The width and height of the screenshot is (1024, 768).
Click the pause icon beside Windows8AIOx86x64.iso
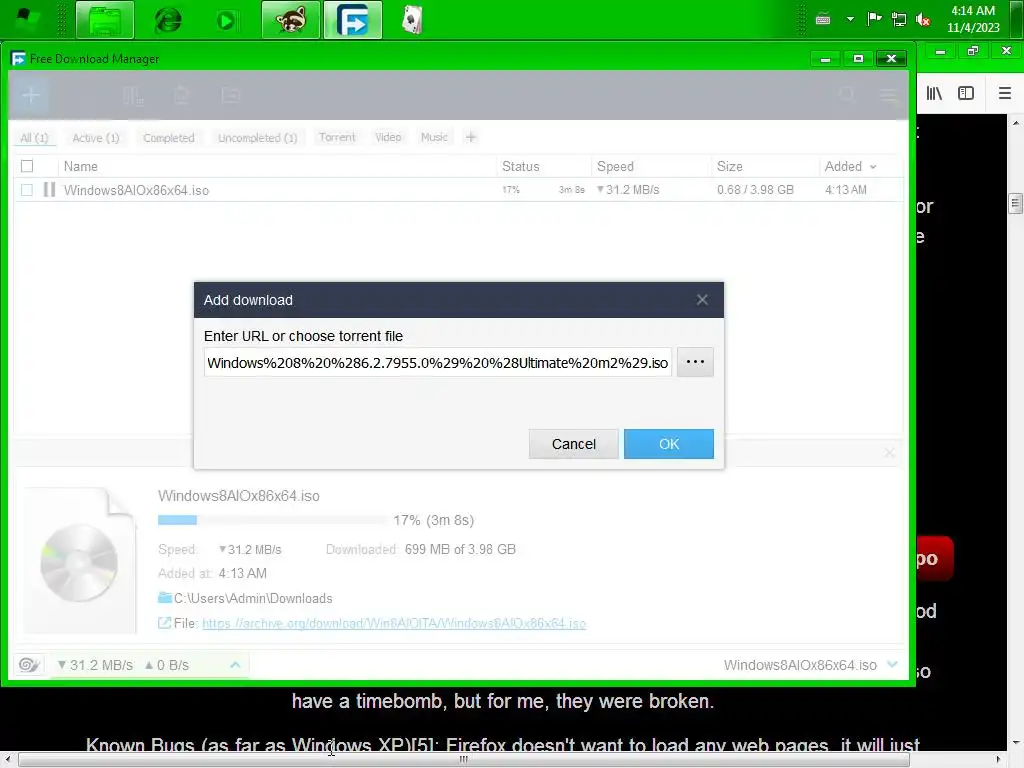pyautogui.click(x=49, y=190)
